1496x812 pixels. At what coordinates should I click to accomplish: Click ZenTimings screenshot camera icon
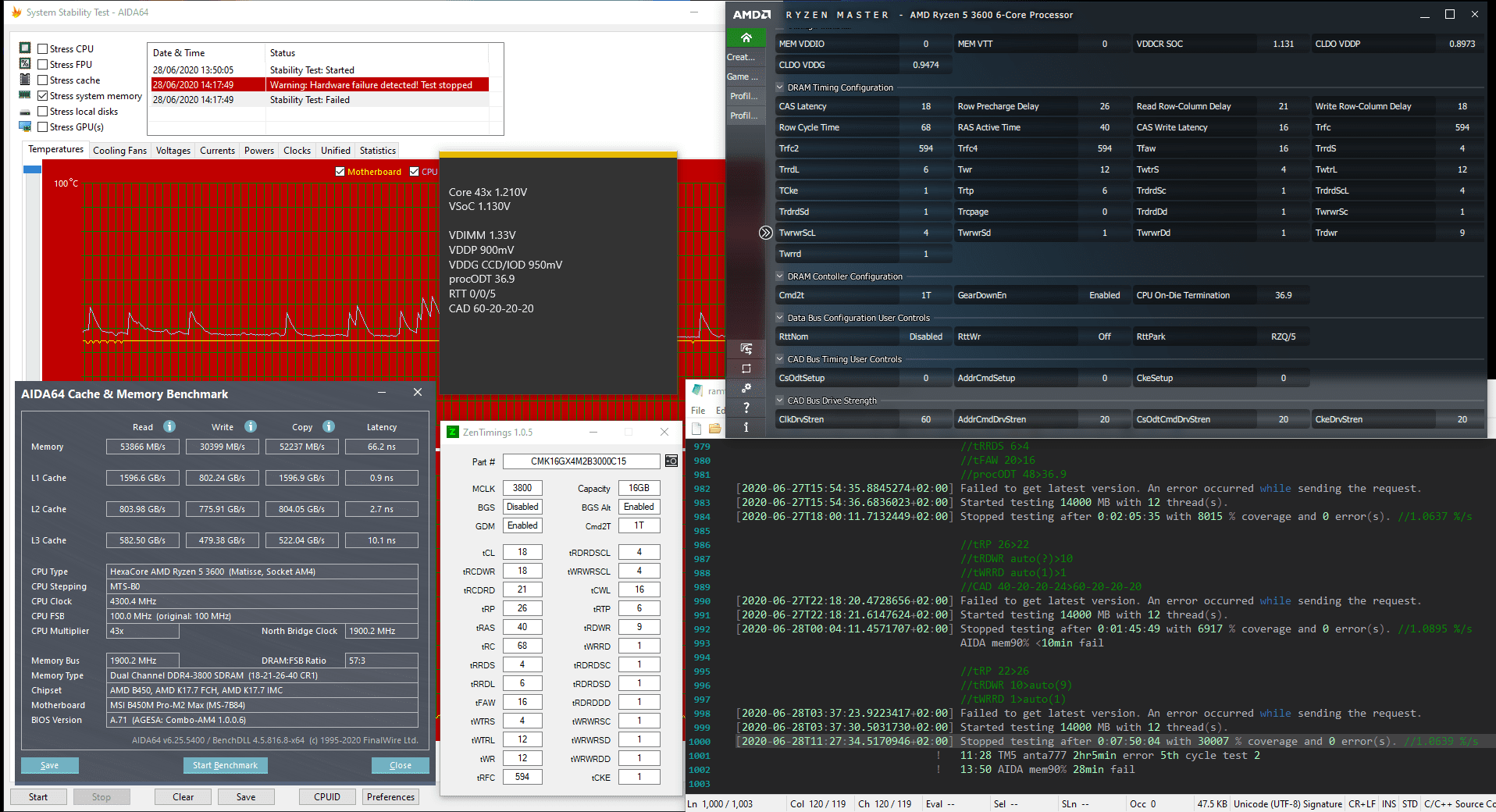click(671, 461)
